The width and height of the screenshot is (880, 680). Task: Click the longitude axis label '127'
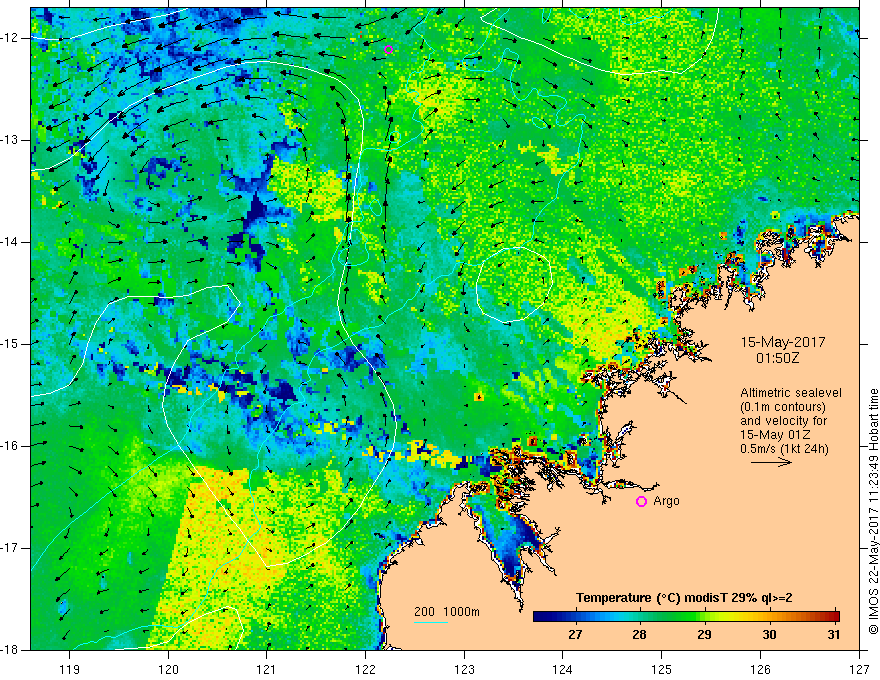[x=859, y=669]
